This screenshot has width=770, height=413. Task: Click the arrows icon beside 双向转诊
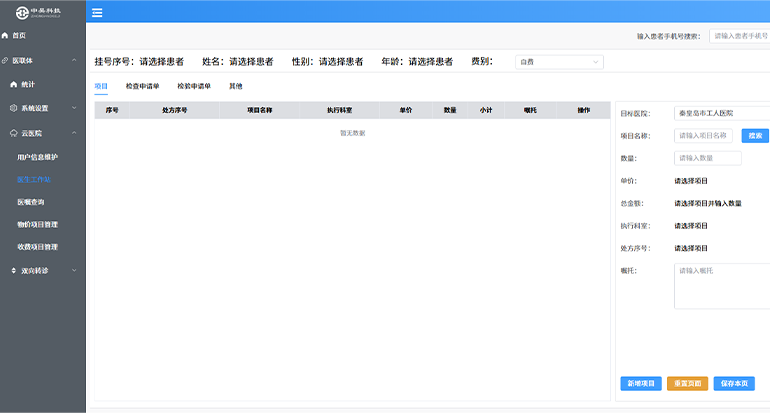tap(14, 271)
